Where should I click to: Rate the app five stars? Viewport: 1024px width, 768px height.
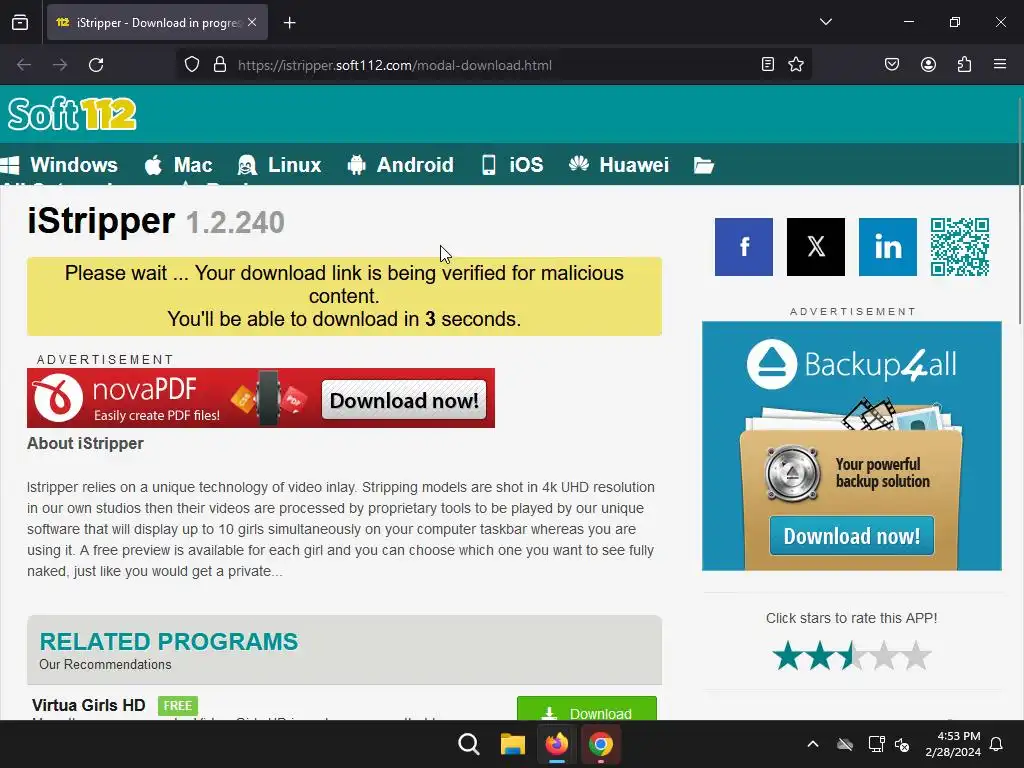pyautogui.click(x=916, y=656)
